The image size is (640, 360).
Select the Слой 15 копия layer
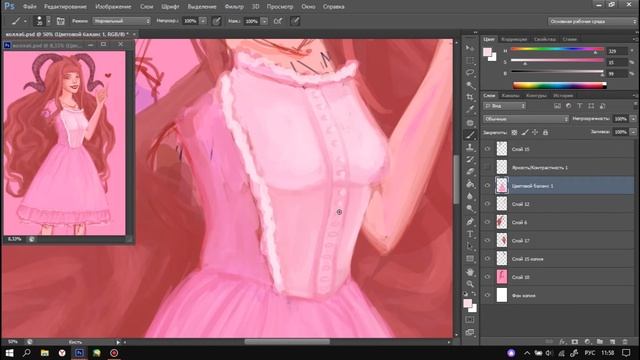tap(558, 259)
